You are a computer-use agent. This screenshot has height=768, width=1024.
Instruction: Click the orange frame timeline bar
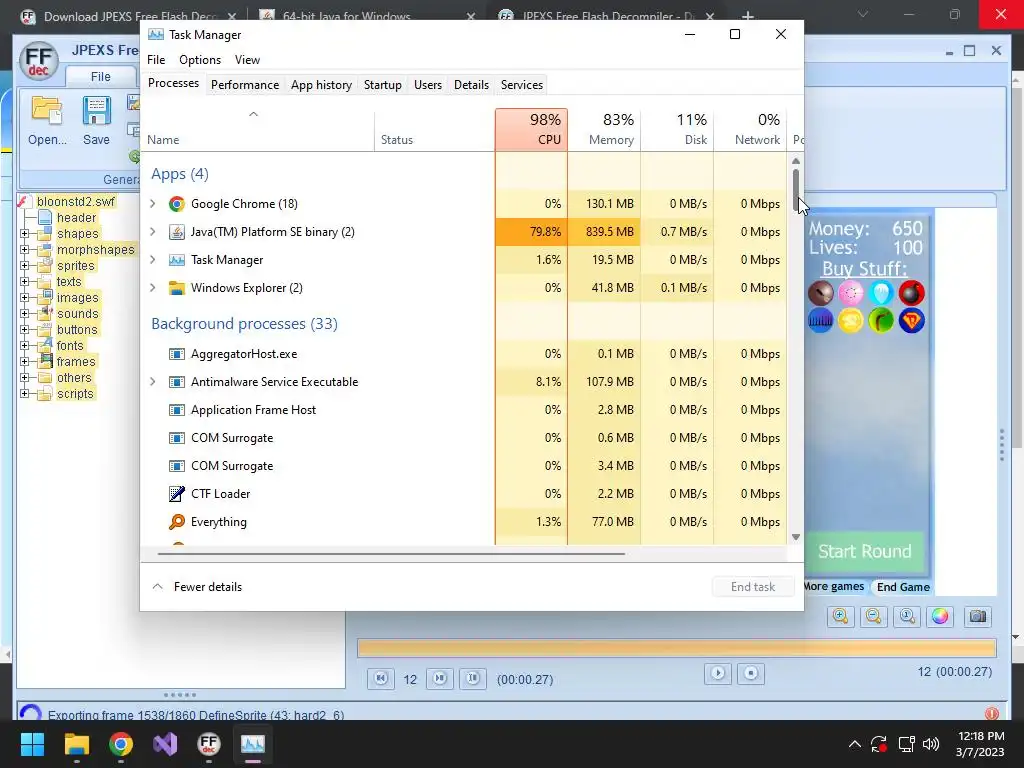point(677,648)
